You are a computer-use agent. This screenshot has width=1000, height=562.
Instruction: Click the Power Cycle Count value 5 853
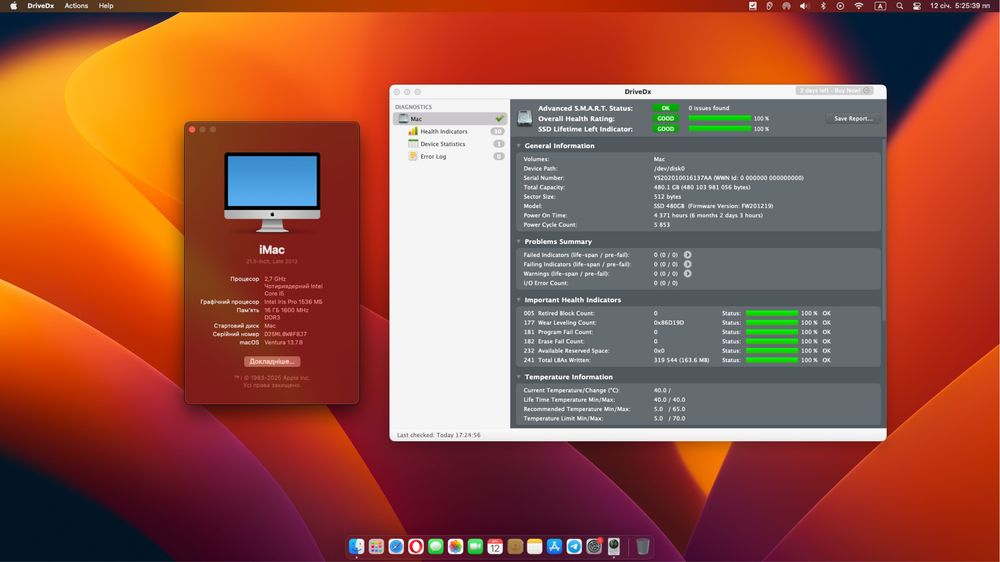[x=661, y=225]
